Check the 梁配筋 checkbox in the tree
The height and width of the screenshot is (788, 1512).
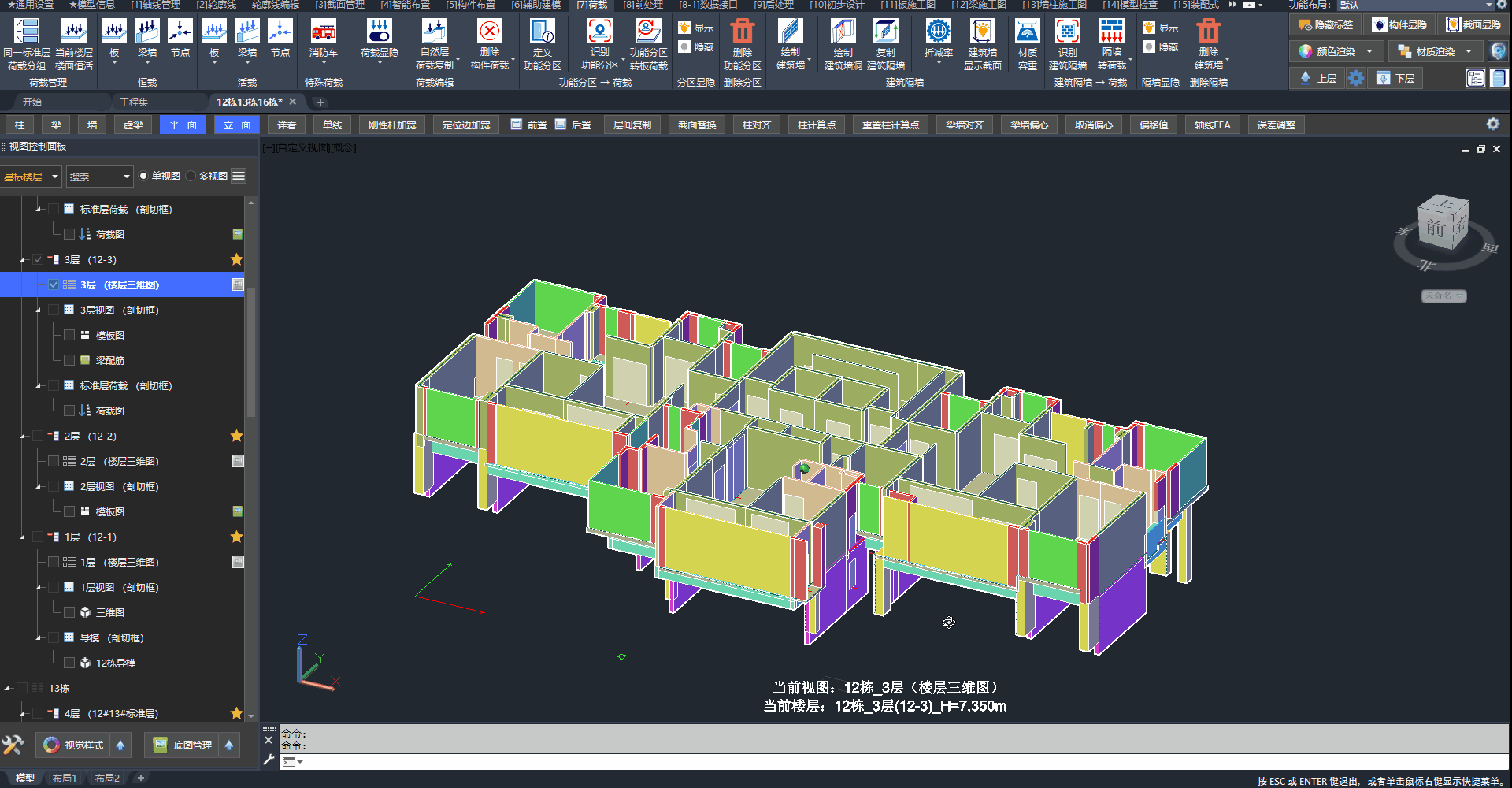[69, 361]
